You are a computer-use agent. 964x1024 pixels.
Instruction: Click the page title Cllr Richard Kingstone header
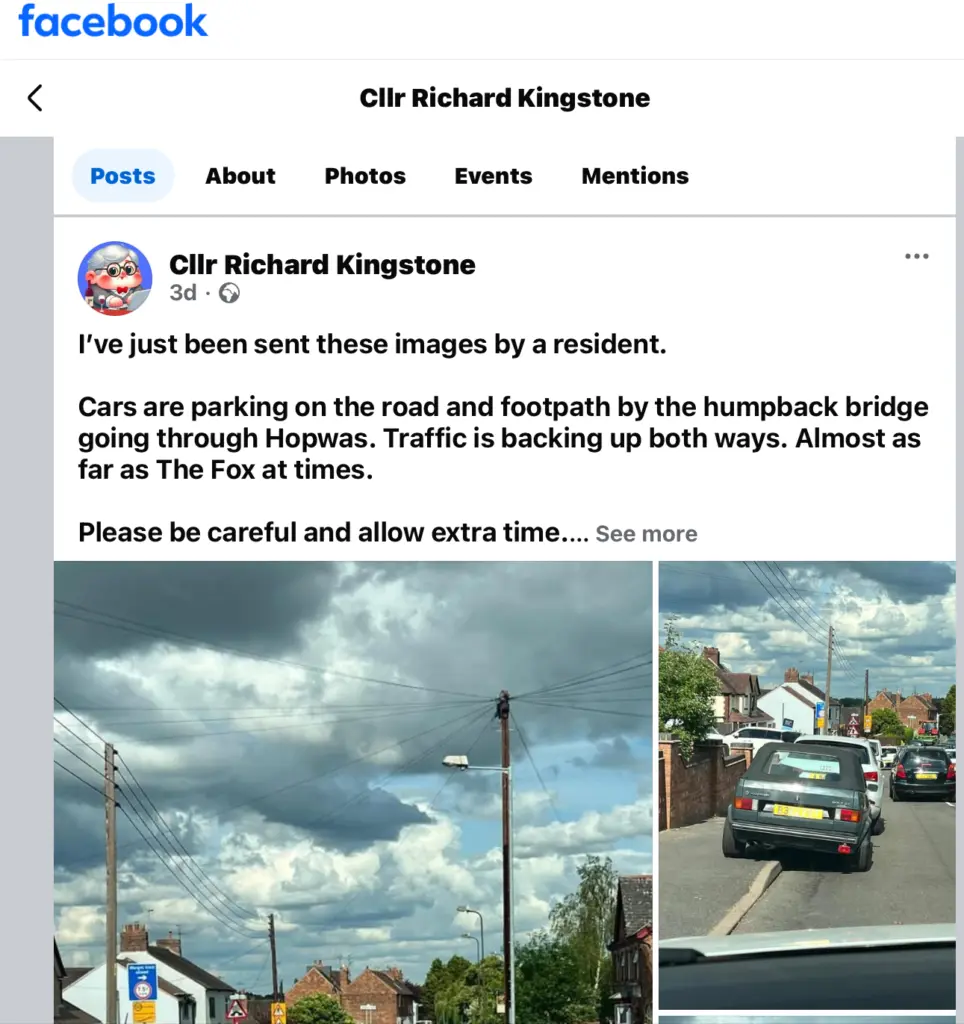pos(504,98)
